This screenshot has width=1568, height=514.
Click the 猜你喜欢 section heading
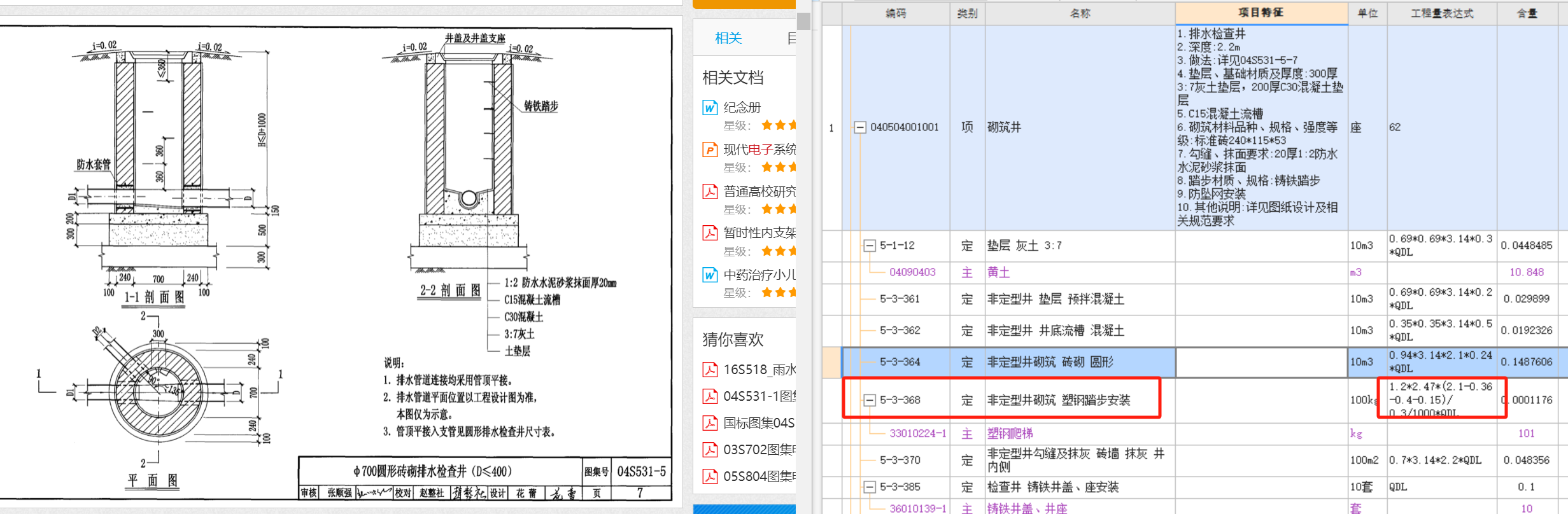(733, 340)
